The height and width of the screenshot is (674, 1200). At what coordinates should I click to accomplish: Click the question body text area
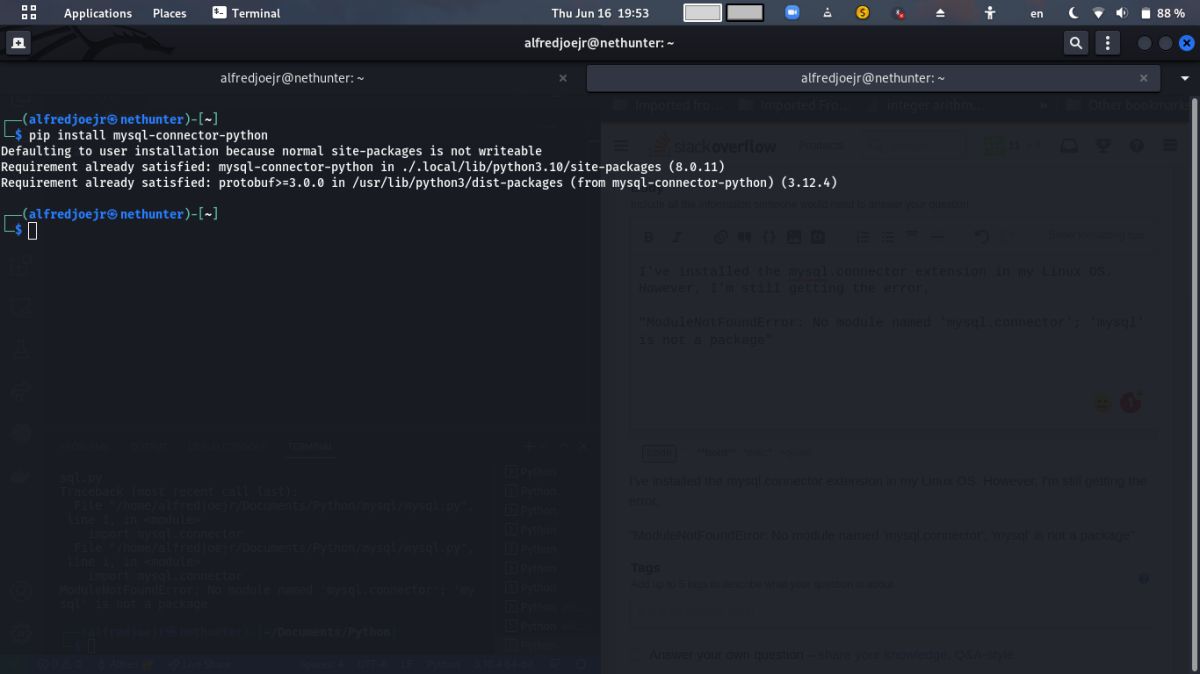click(894, 340)
